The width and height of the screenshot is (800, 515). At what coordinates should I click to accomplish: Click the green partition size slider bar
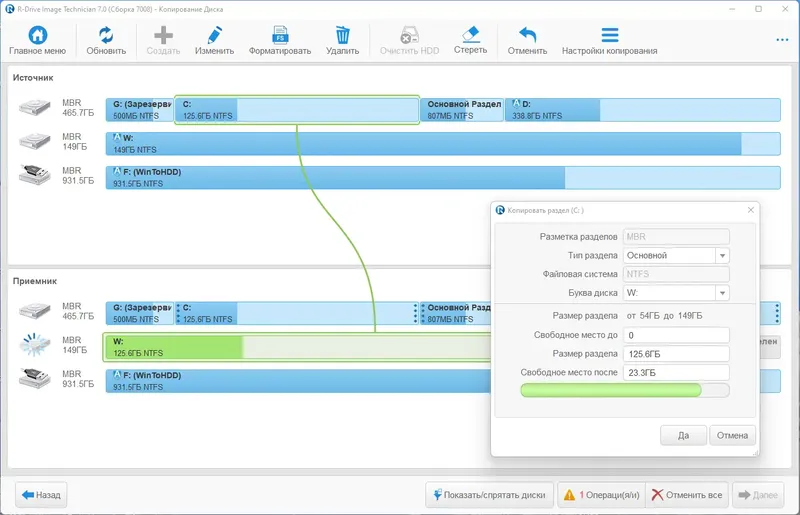click(x=611, y=390)
